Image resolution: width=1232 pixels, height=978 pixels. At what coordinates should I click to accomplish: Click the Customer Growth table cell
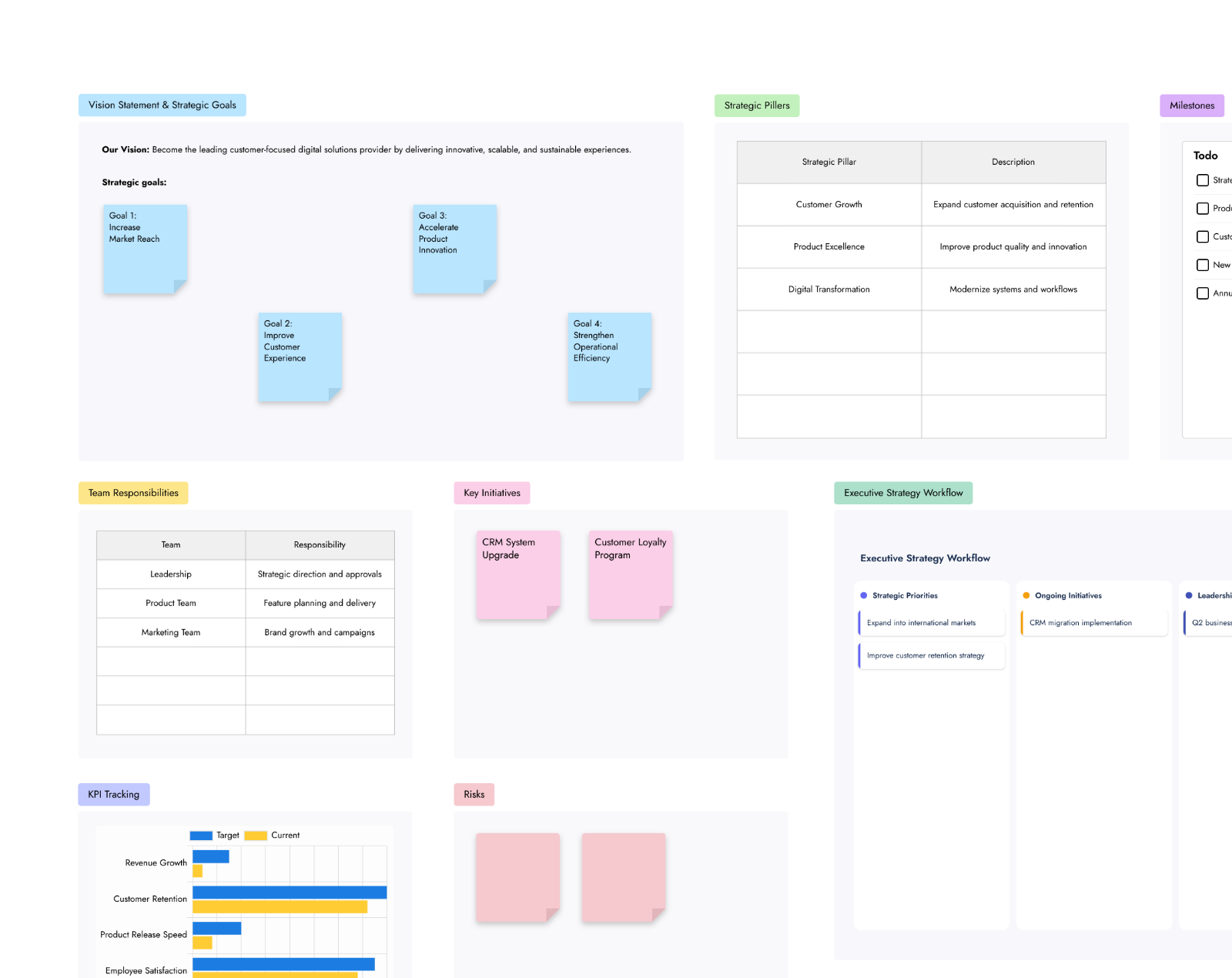point(829,205)
